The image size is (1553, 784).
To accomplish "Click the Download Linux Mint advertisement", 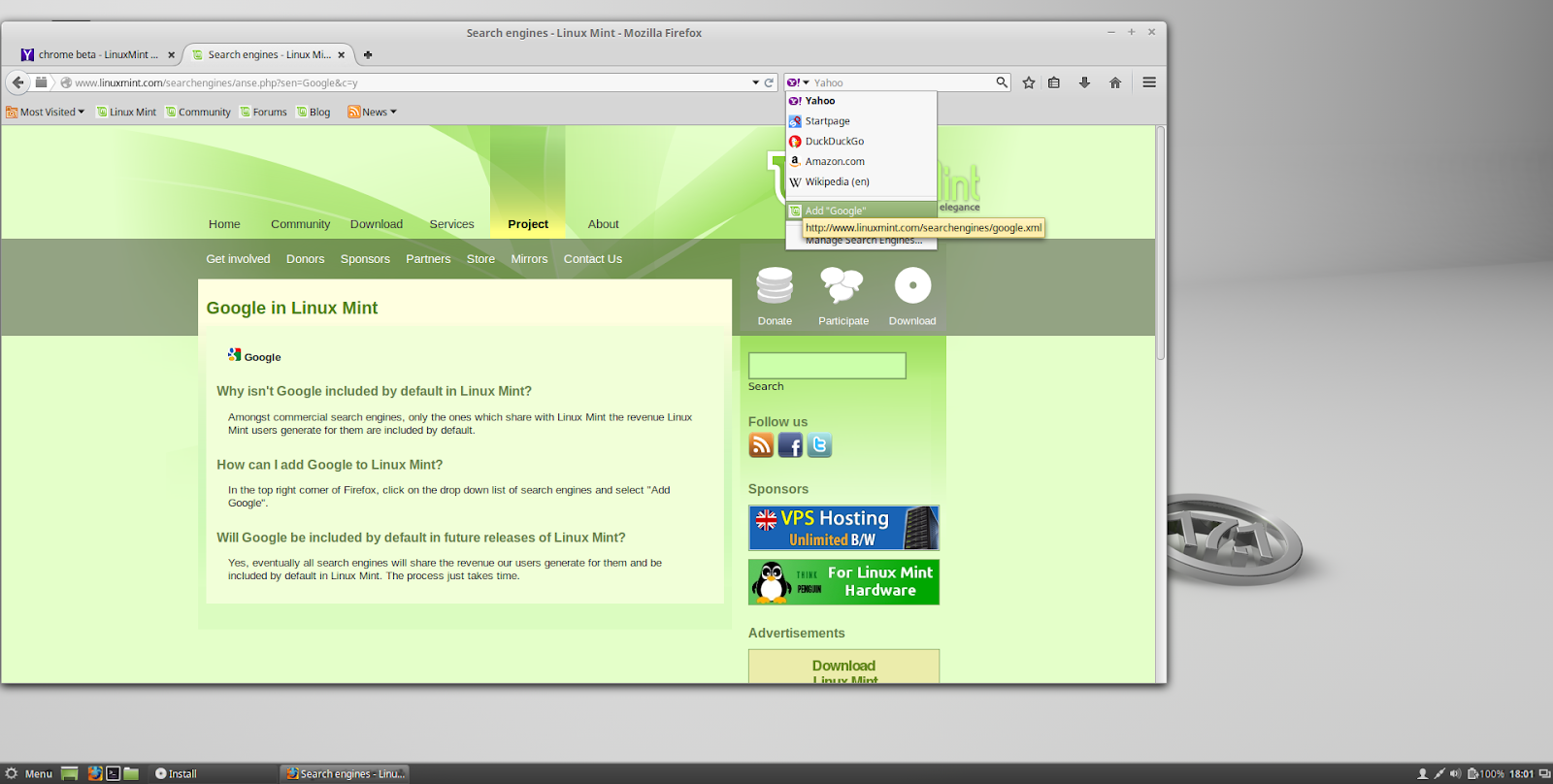I will [x=843, y=667].
